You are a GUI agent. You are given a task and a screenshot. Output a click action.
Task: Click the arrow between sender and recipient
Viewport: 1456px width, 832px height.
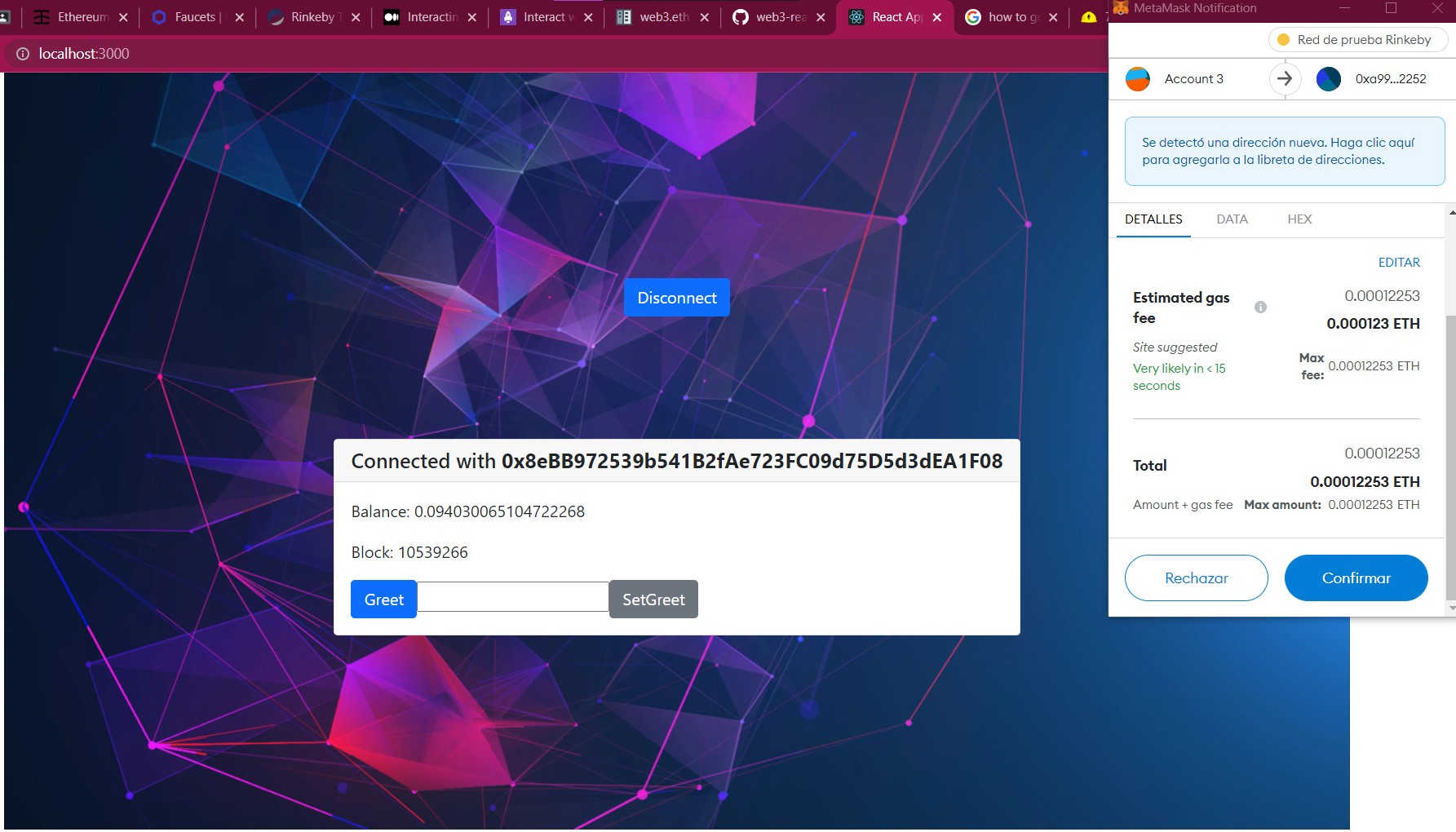[1284, 79]
